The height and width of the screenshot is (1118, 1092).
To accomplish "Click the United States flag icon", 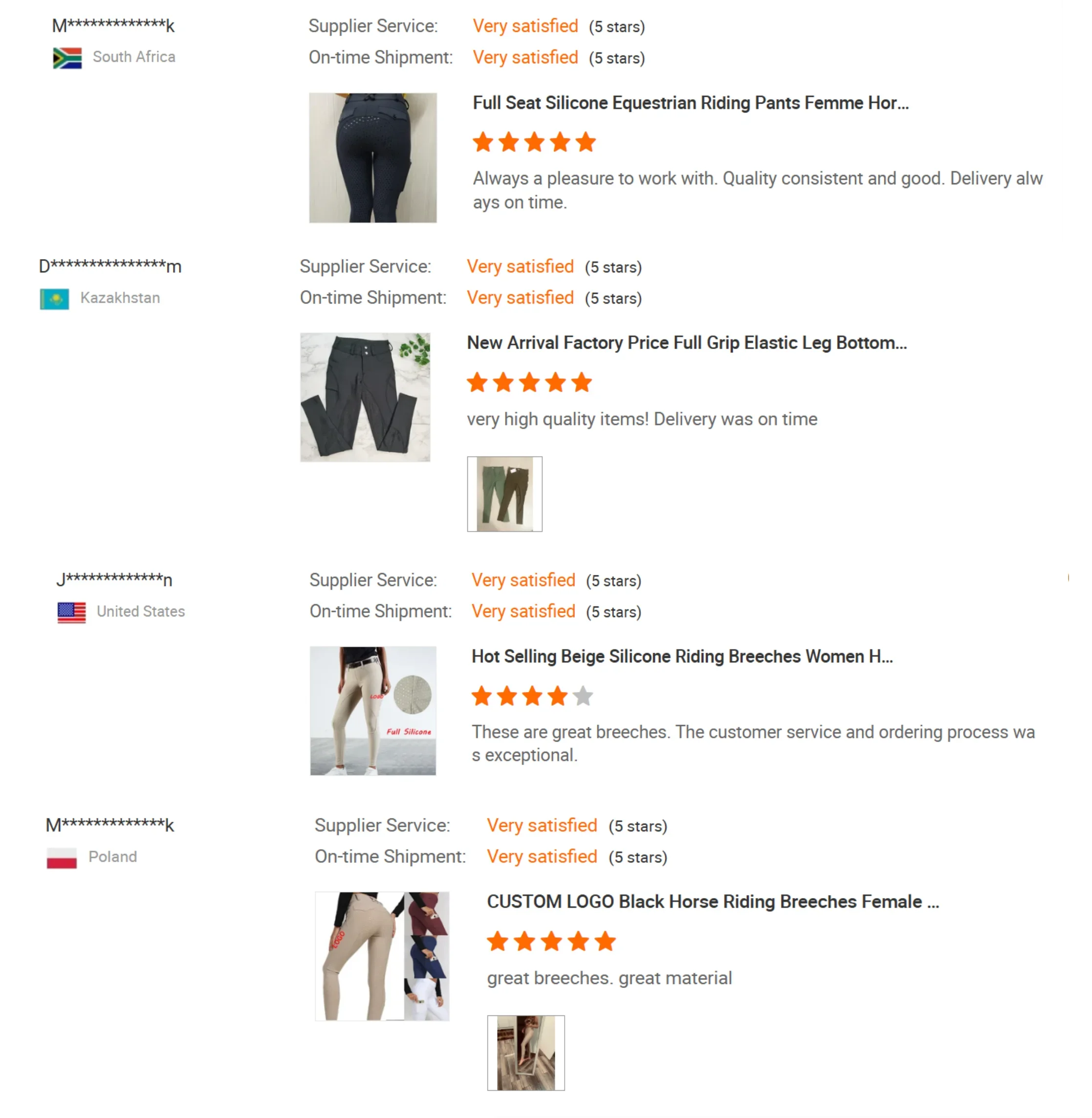I will pyautogui.click(x=72, y=612).
